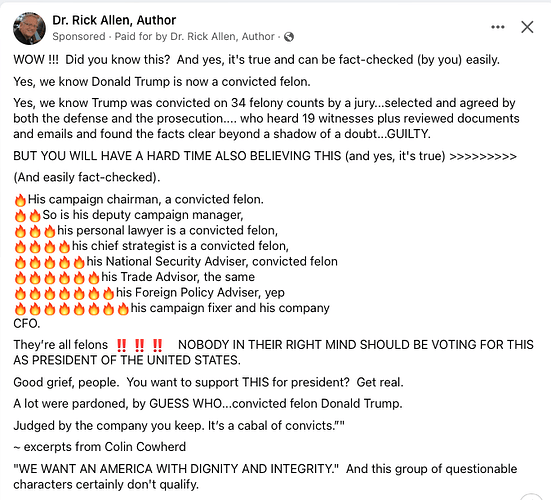Open Dr. Rick Allen's profile picture

coord(29,28)
